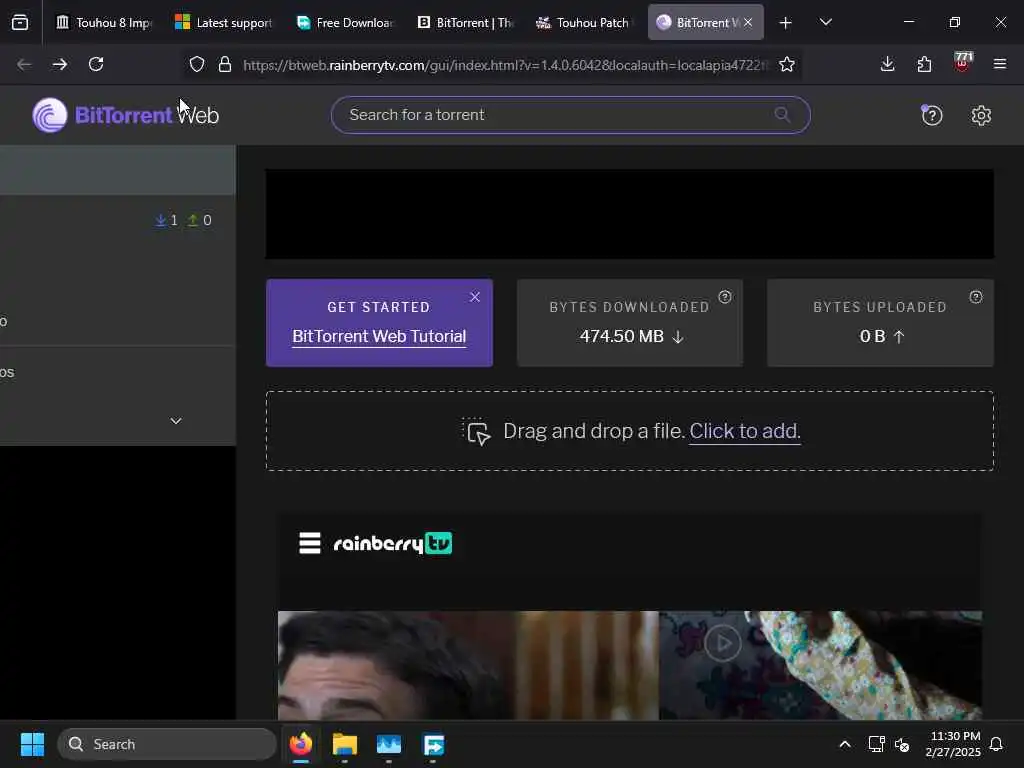Open Firefox View icon
Screen dimensions: 1024x768
[x=20, y=23]
